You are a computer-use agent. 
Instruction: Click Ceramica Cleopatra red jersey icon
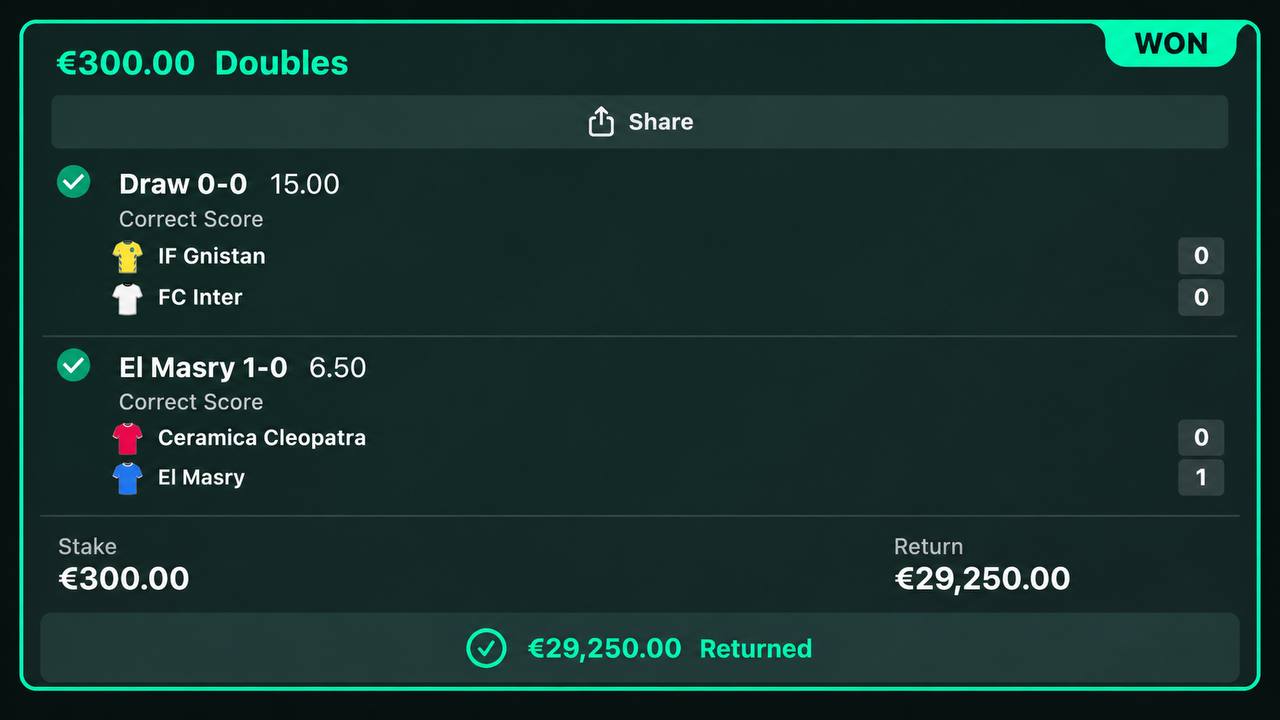coord(128,438)
